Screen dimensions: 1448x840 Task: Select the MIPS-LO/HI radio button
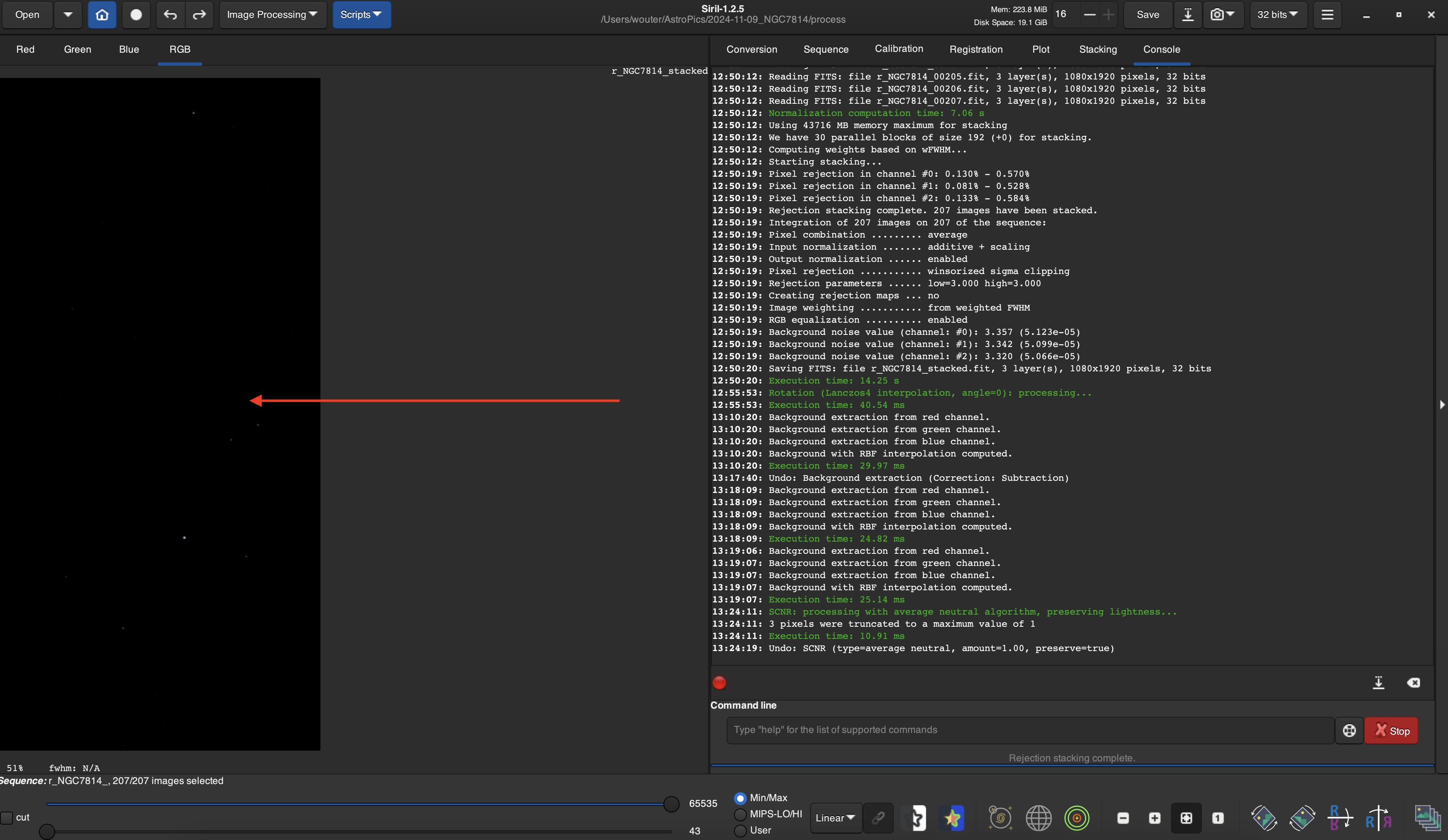click(740, 814)
